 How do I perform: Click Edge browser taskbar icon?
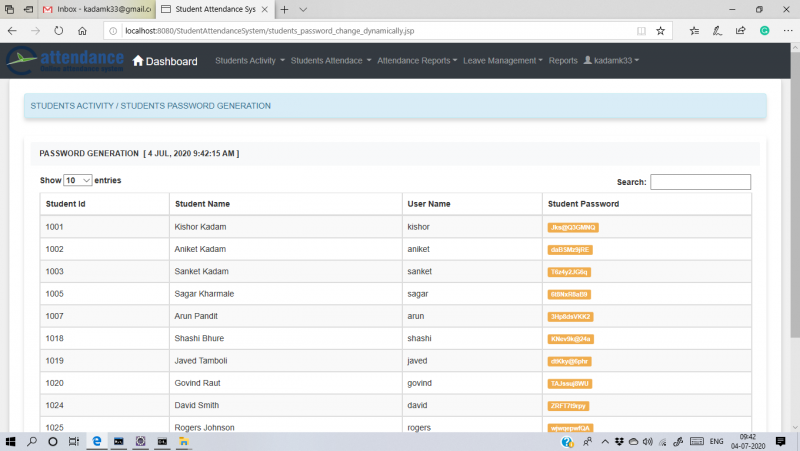[96, 441]
